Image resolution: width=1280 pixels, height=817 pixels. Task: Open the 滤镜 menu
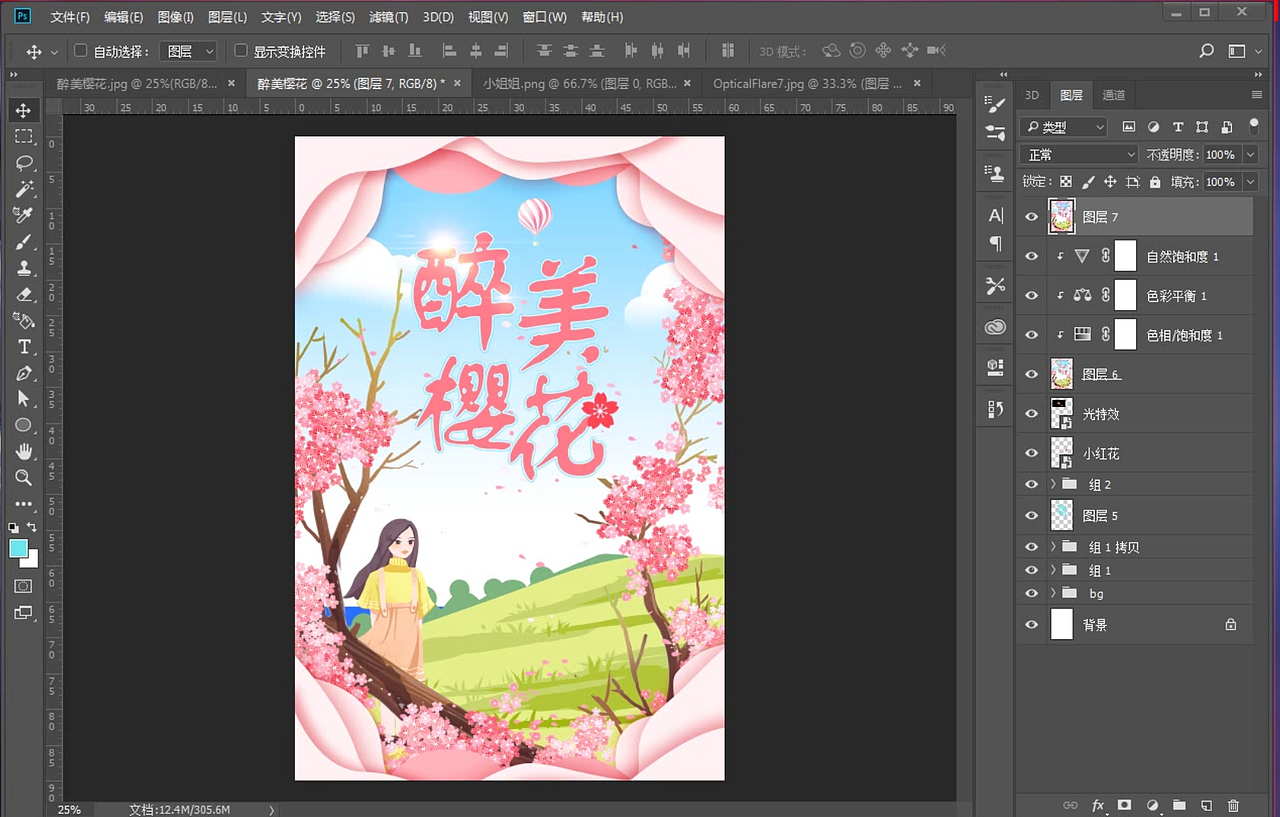[389, 17]
